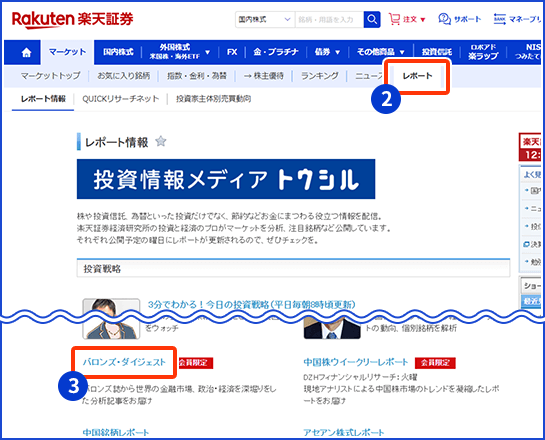Click the Rakuten 楽天証券 logo
The image size is (545, 440).
click(72, 20)
